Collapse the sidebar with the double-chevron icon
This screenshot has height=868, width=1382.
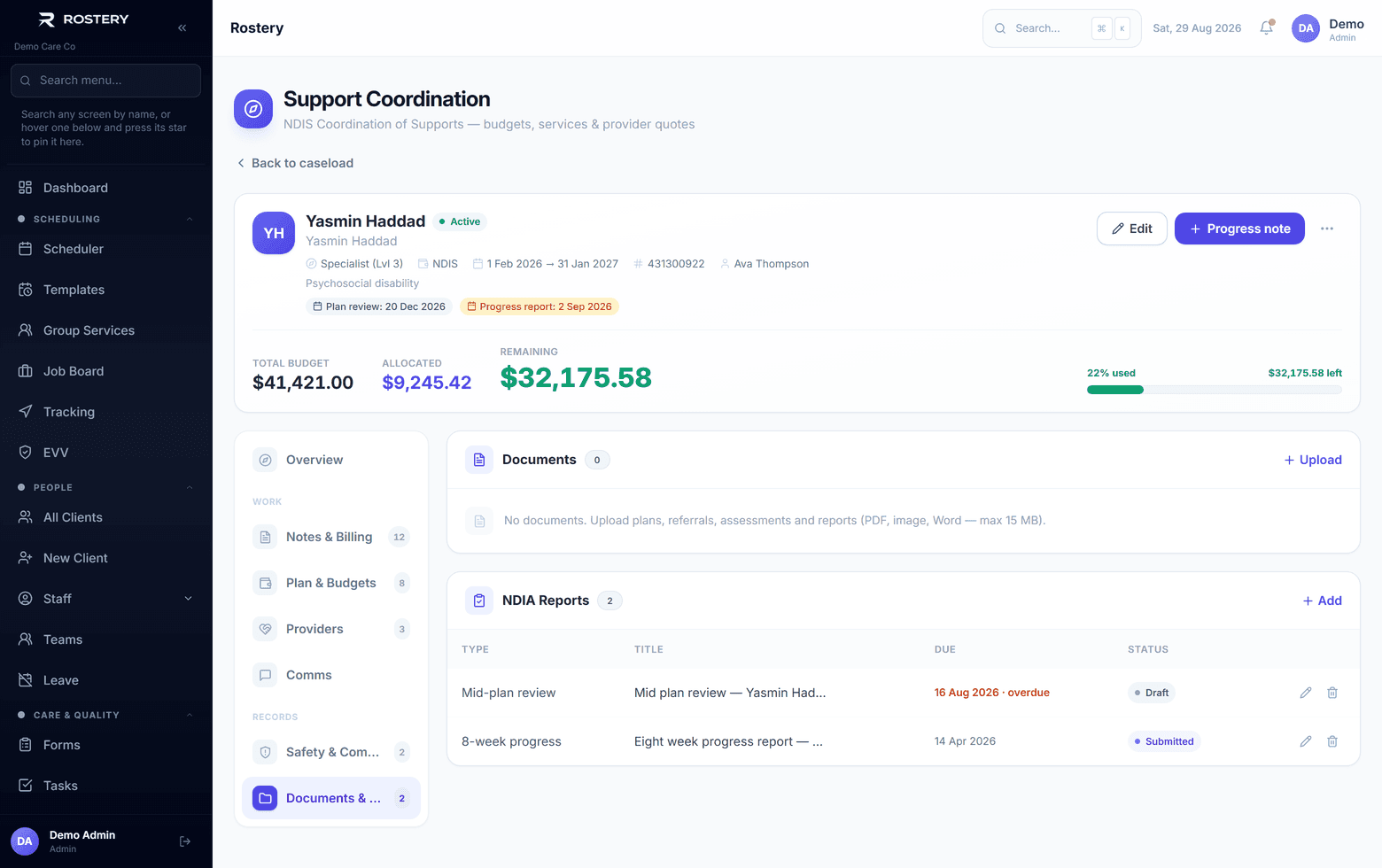[x=182, y=27]
